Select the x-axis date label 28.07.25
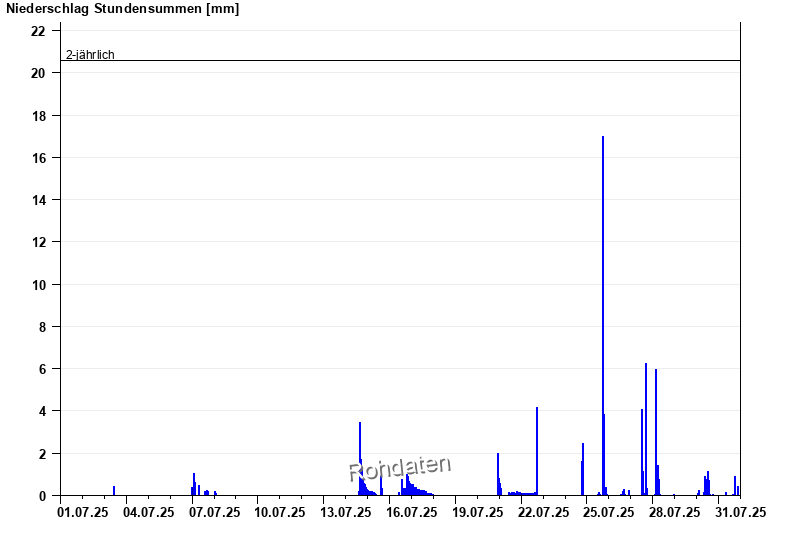800x550 pixels. point(674,513)
